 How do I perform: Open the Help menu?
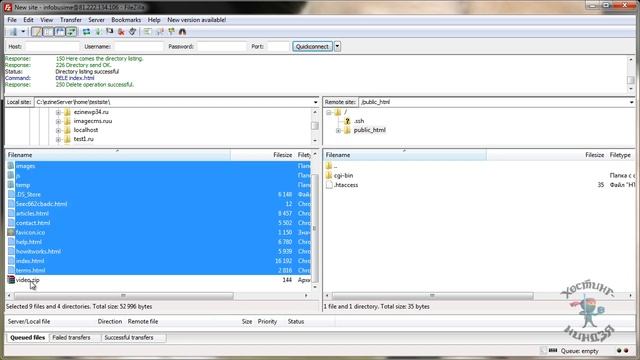[x=154, y=20]
